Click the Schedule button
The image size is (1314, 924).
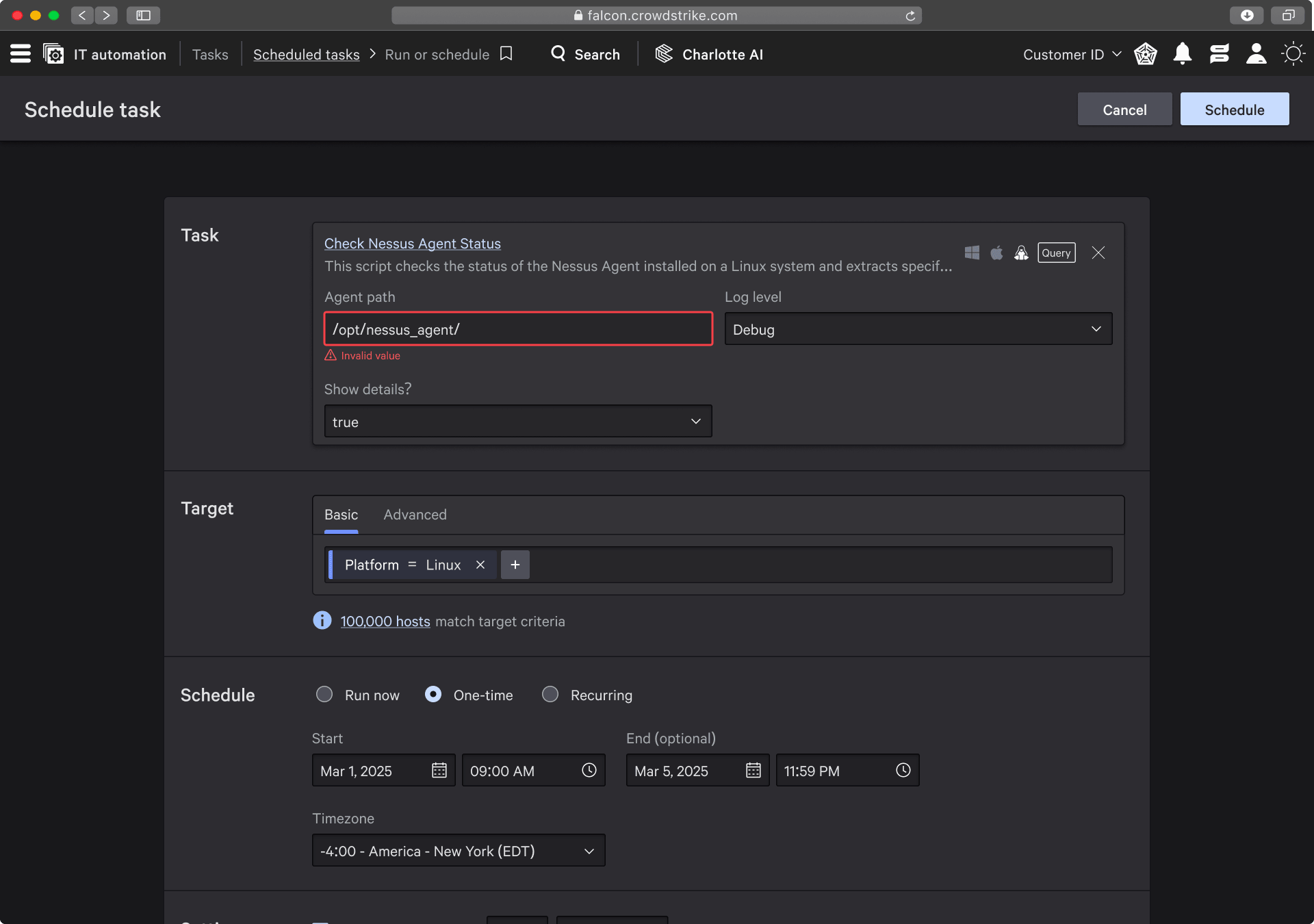point(1235,110)
